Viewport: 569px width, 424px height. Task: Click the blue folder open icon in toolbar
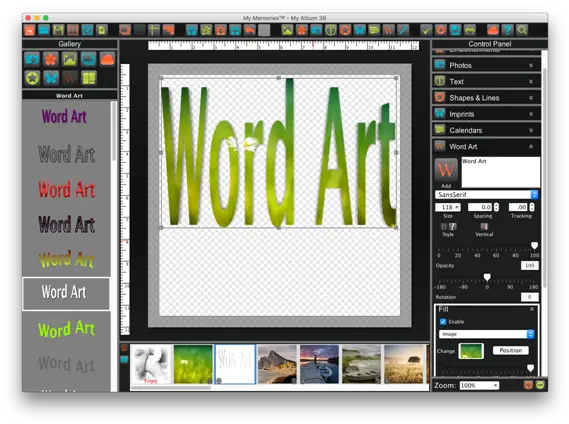click(x=44, y=30)
